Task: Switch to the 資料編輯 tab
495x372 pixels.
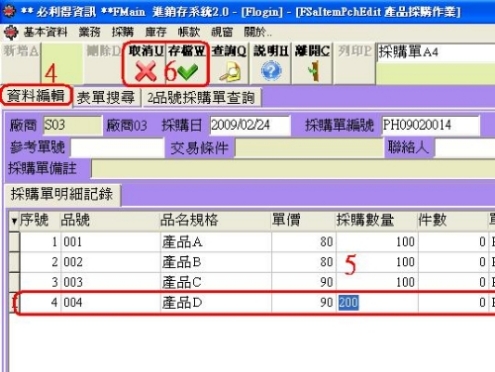Action: [x=36, y=96]
